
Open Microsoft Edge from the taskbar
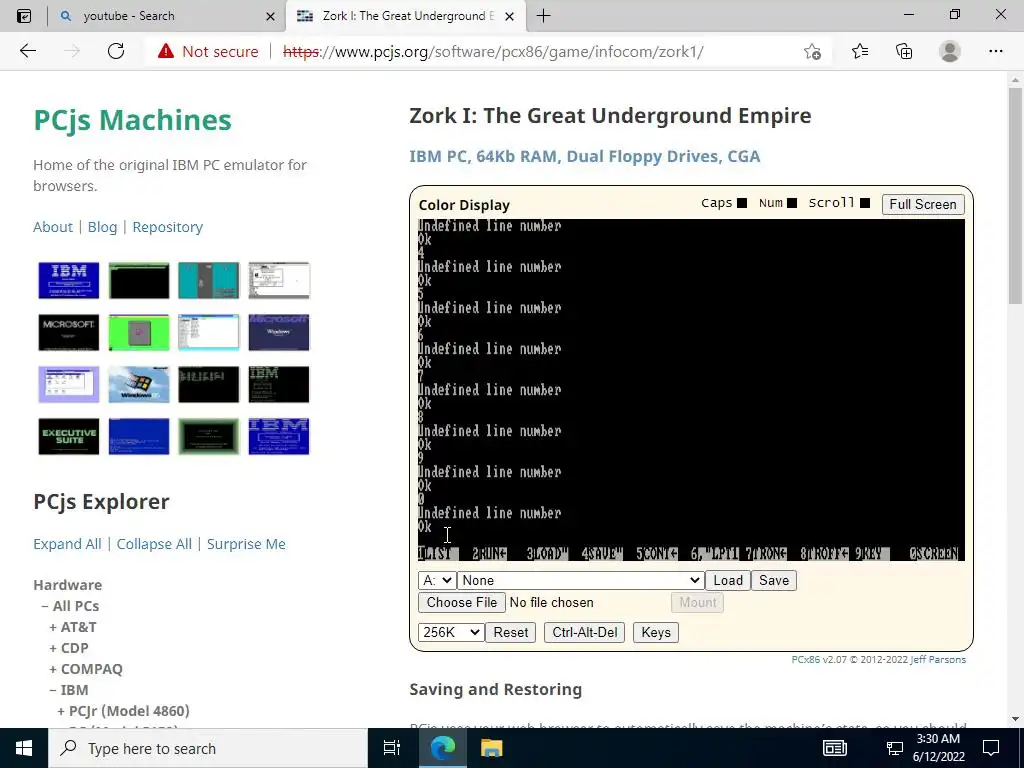[x=443, y=748]
